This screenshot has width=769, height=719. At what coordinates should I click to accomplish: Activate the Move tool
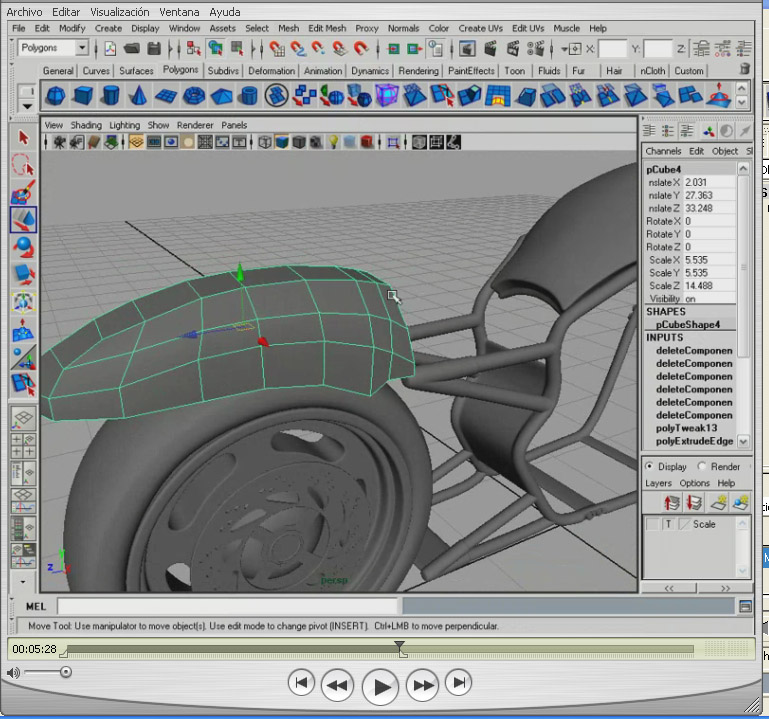pos(23,220)
